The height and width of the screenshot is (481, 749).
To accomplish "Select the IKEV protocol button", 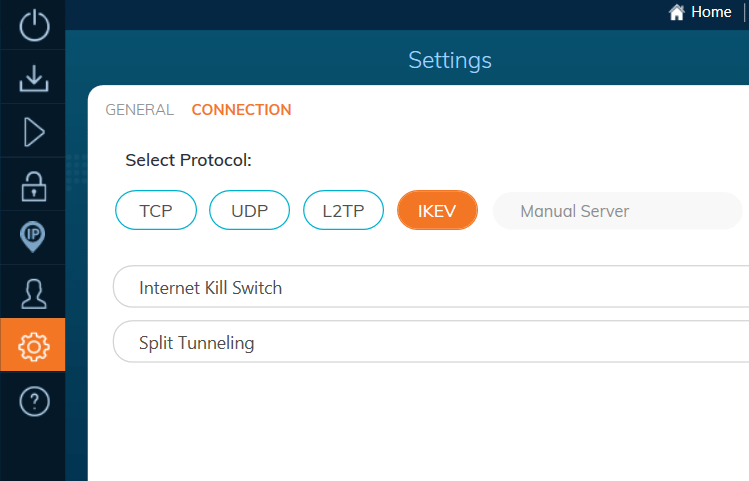I will 437,210.
